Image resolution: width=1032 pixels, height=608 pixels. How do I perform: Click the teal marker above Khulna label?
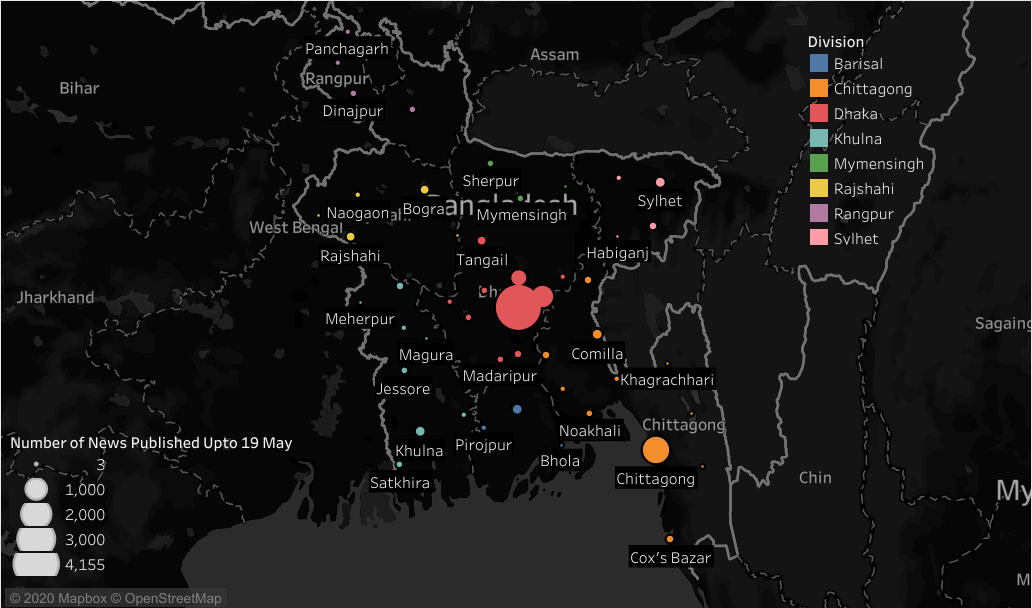pos(420,432)
